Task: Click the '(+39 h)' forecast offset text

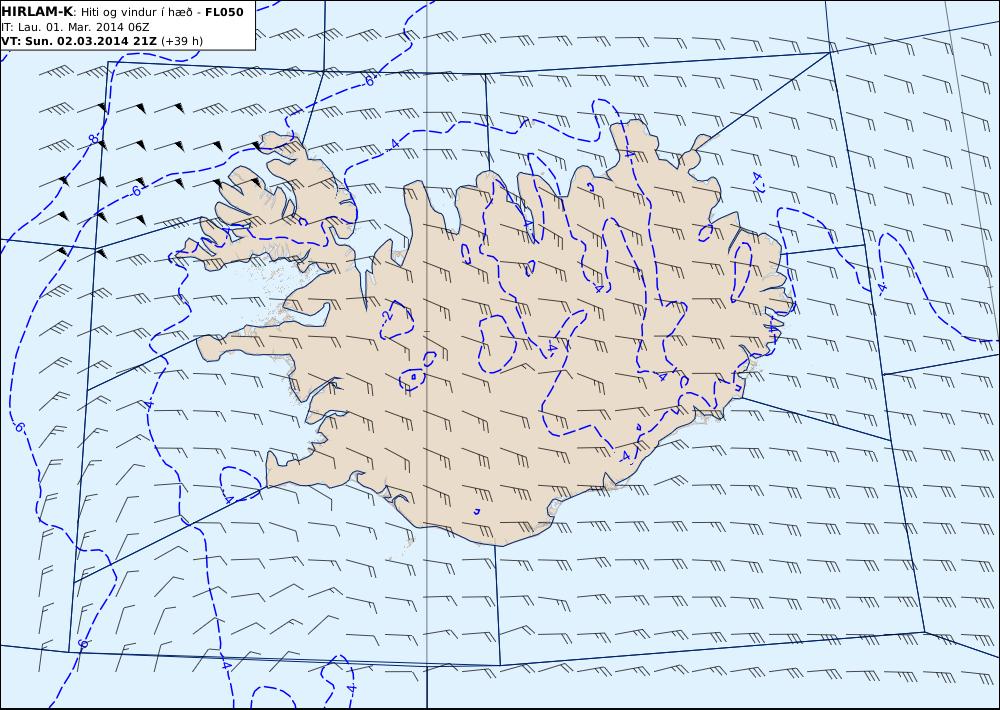Action: point(182,41)
